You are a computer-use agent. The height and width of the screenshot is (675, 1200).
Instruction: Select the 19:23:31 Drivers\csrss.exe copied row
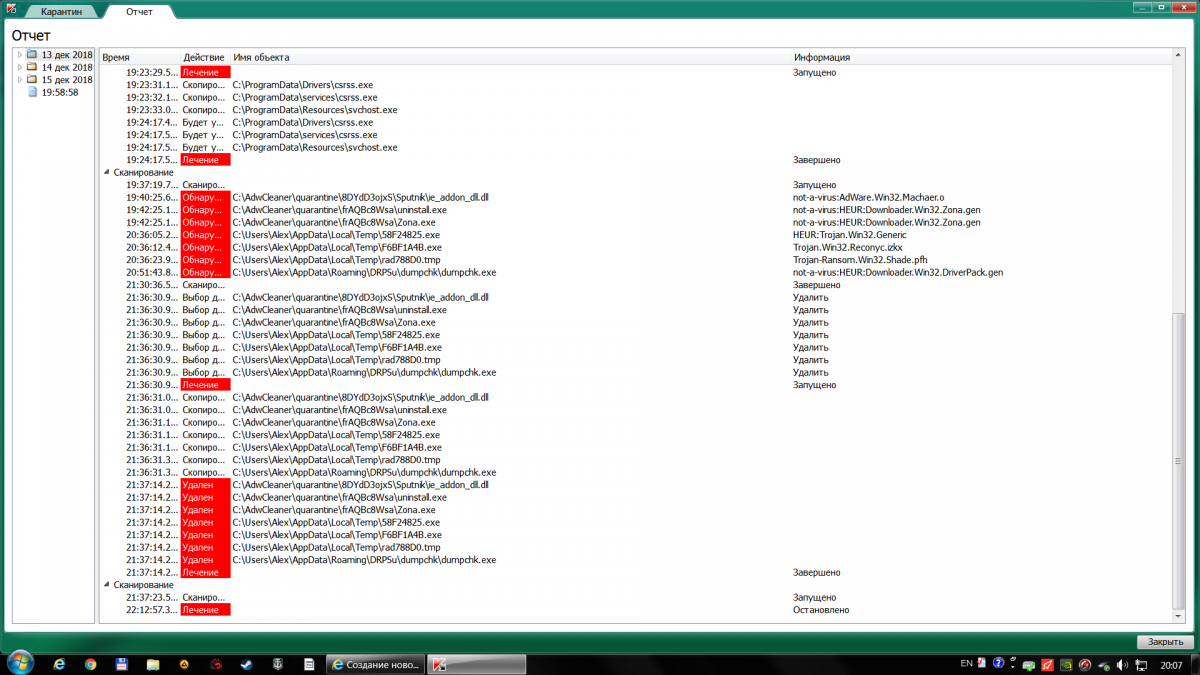tap(636, 85)
